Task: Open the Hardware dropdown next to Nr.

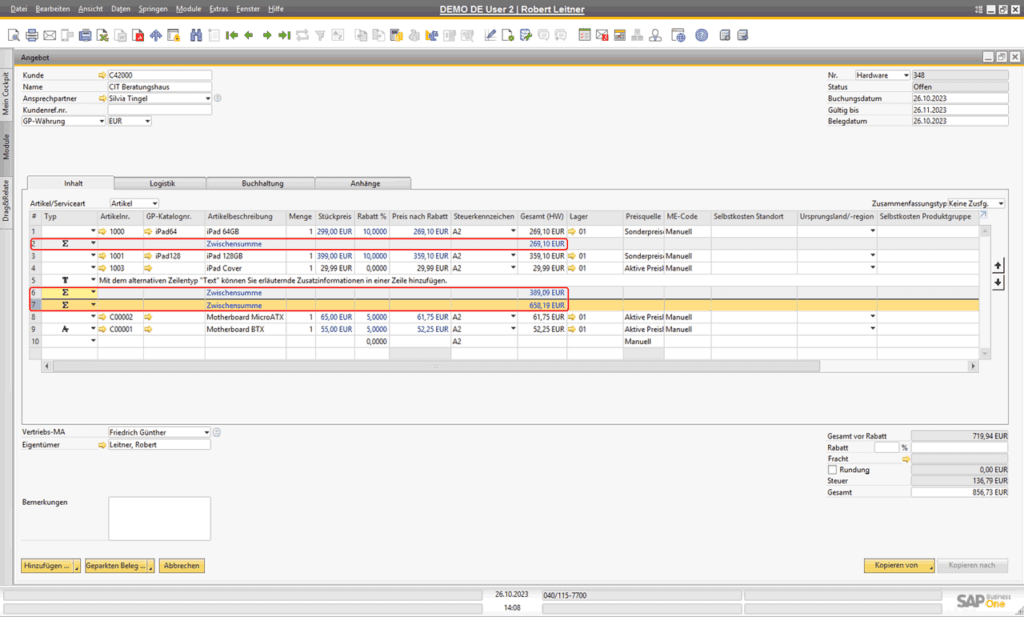Action: [905, 74]
